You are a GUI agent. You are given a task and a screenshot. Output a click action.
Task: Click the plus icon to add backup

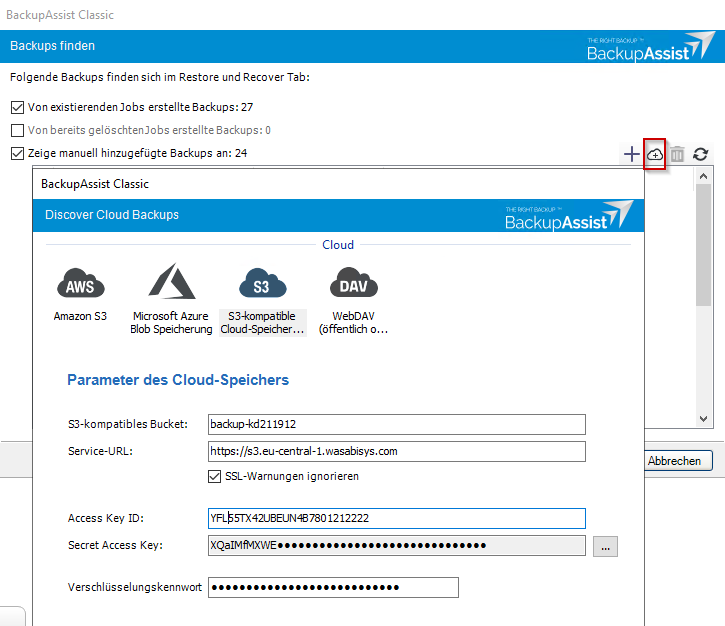pyautogui.click(x=631, y=154)
